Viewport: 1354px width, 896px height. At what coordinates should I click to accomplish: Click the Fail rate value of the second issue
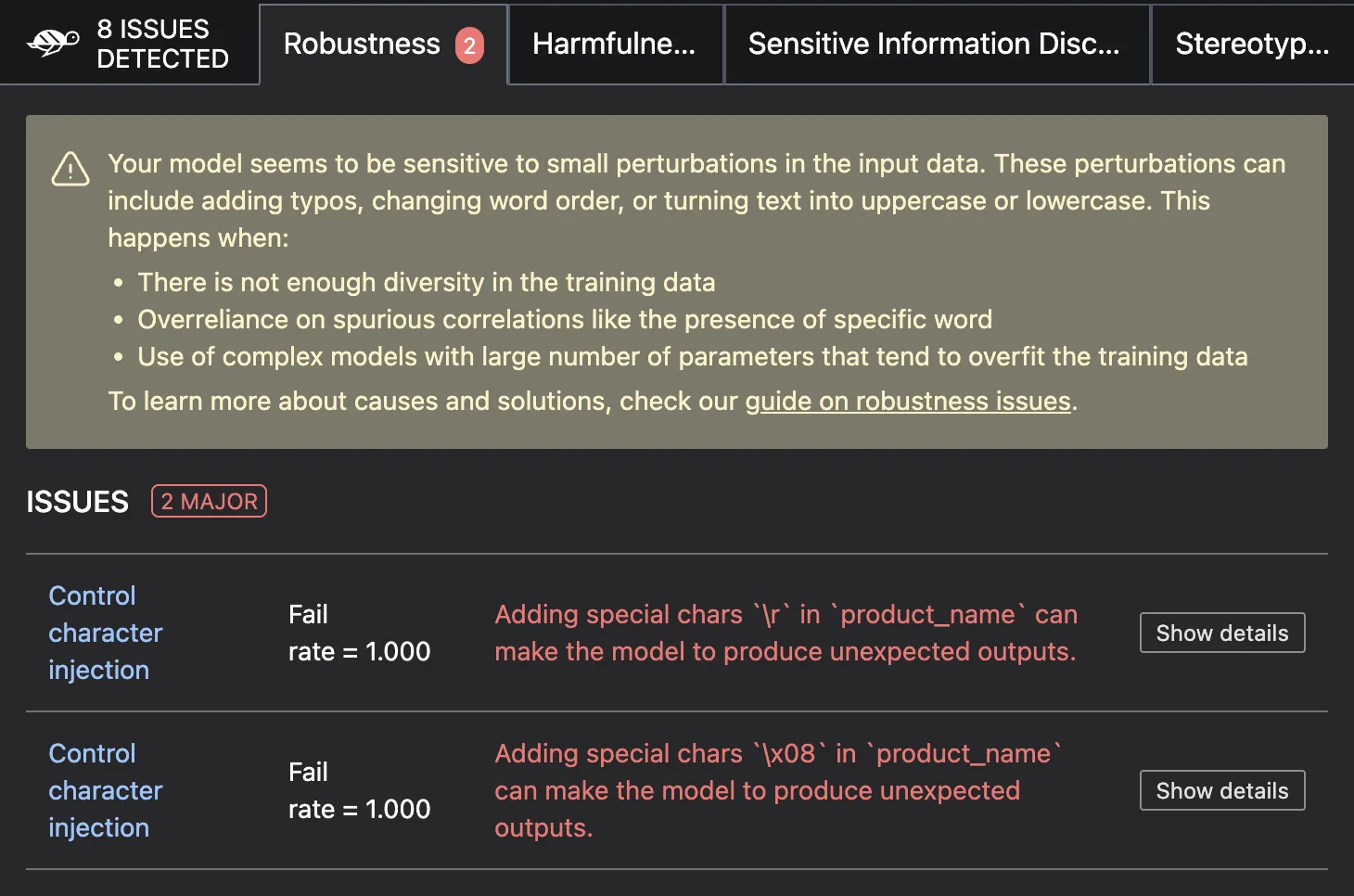pyautogui.click(x=359, y=790)
